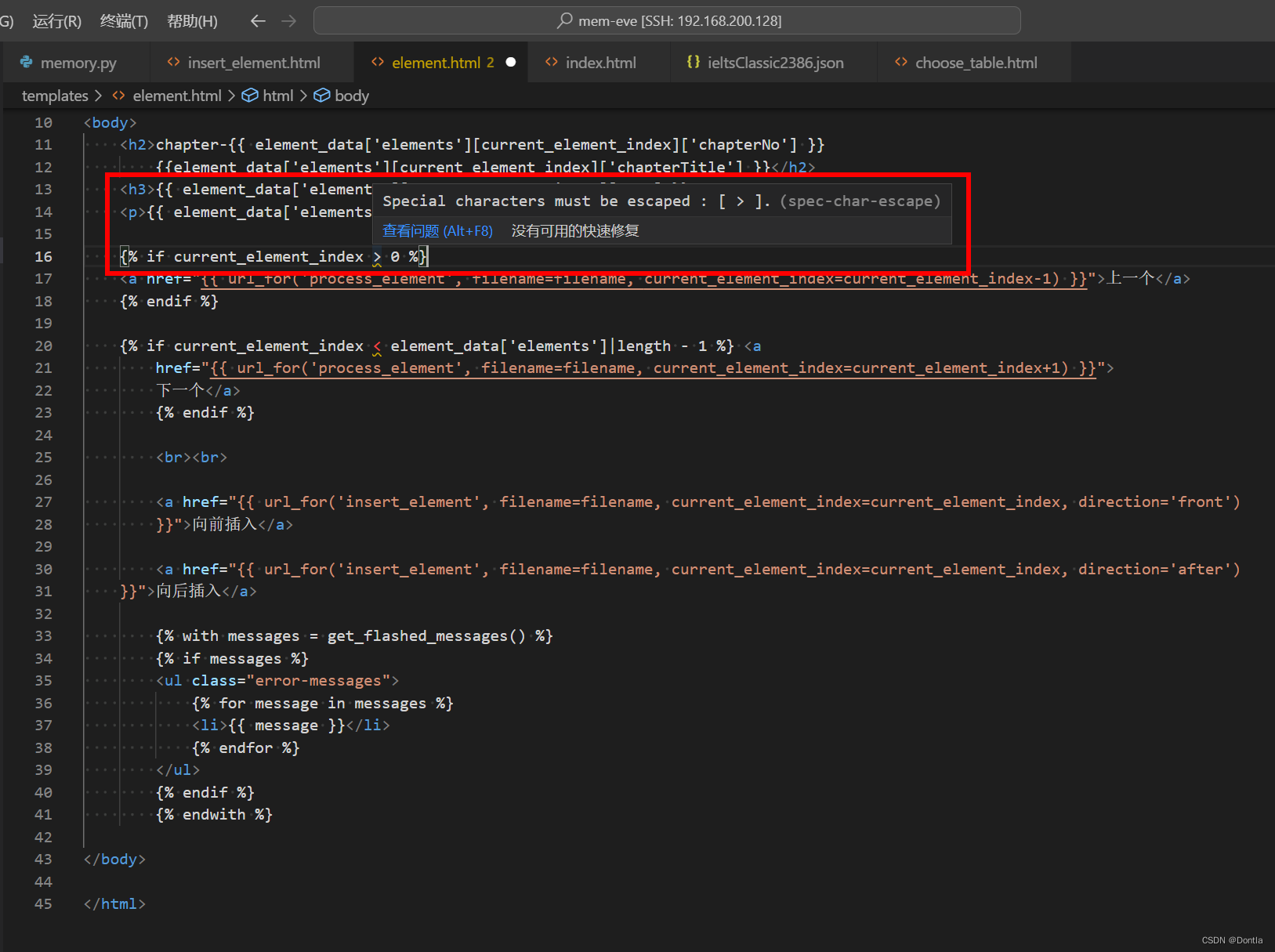Click the unsaved changes dot on element.html tab
Viewport: 1275px width, 952px height.
click(x=511, y=62)
